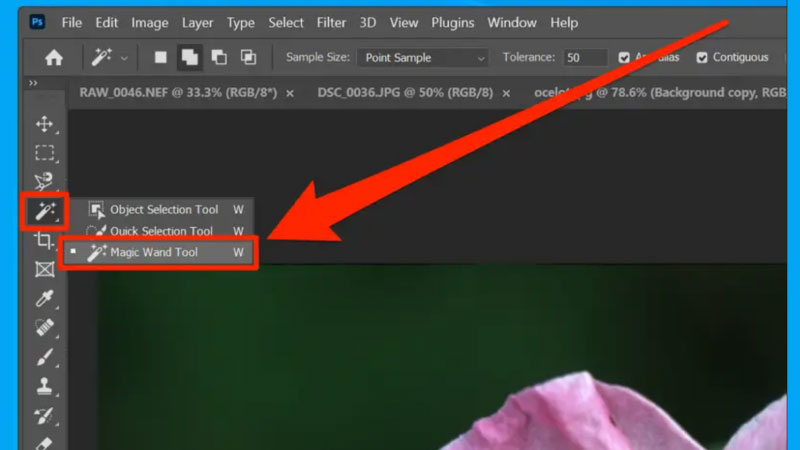The width and height of the screenshot is (800, 450).
Task: Close the DSC_0036.JPG tab
Action: 506,93
